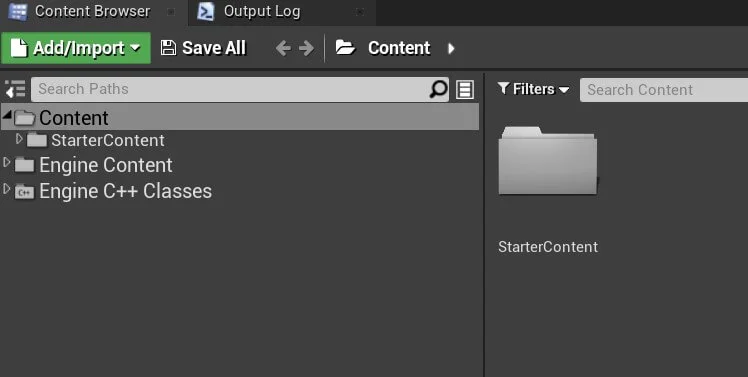
Task: Click the Output Log terminal icon
Action: (206, 11)
